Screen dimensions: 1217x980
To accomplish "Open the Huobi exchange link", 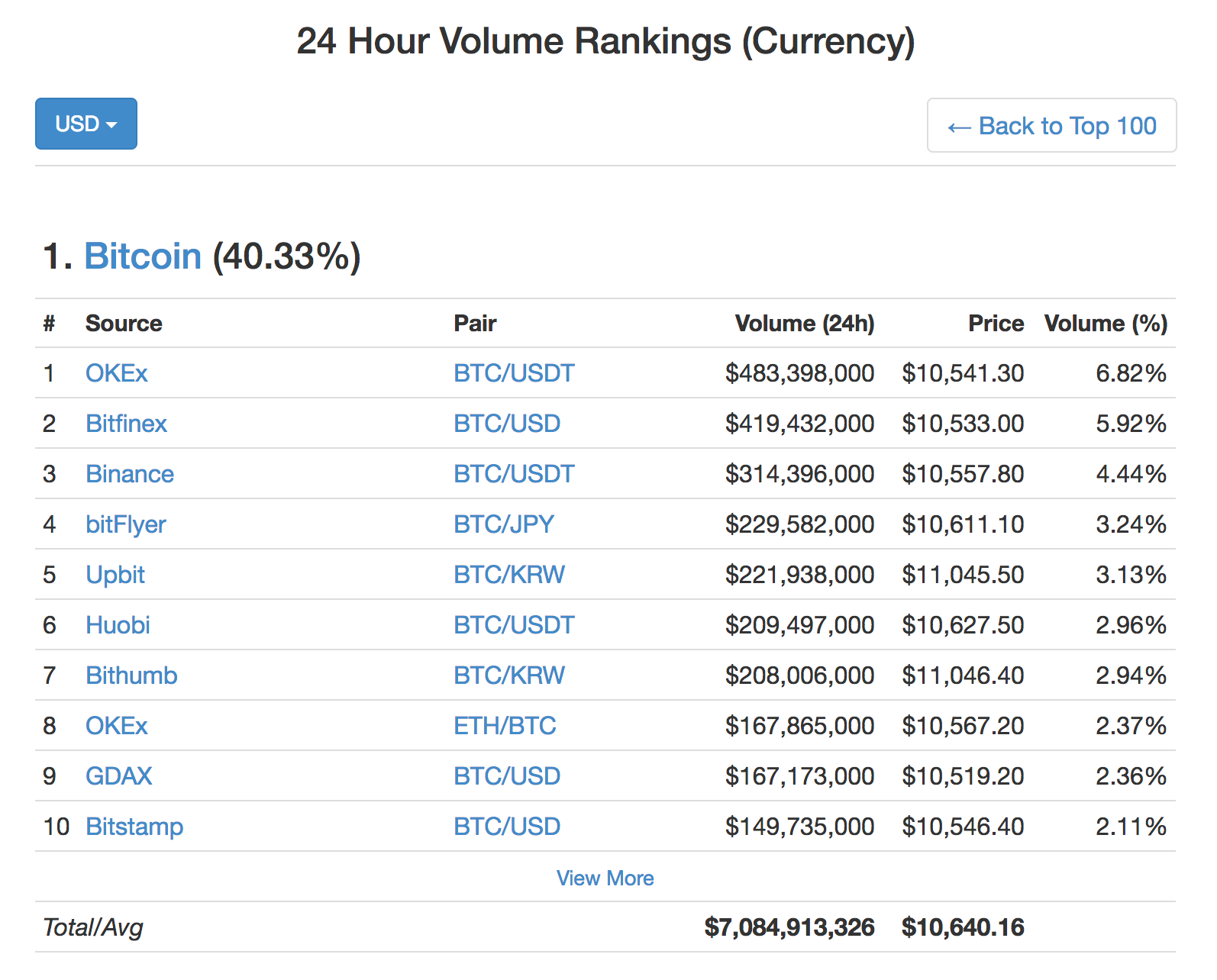I will (118, 625).
